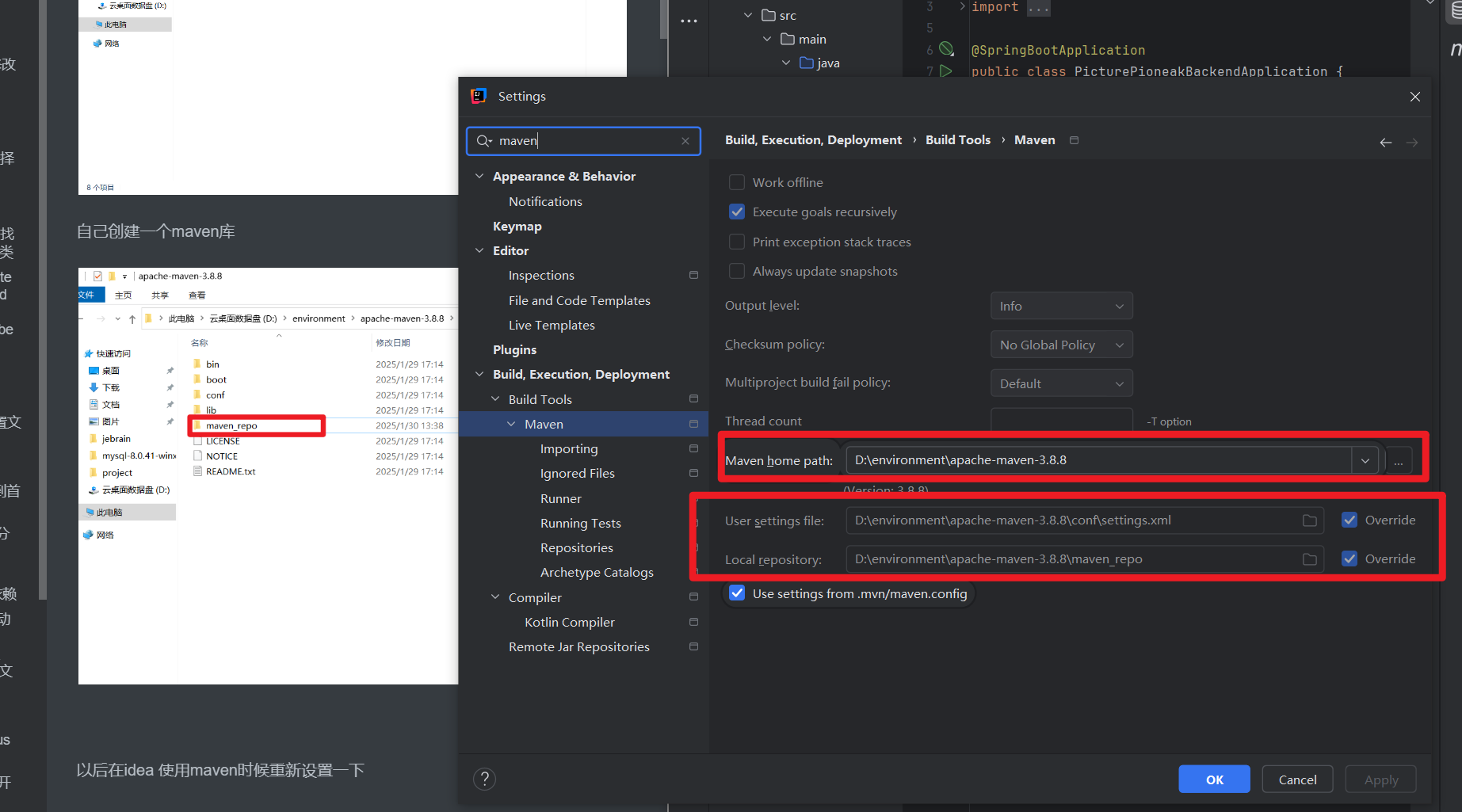Open Multiproject build fail policy dropdown
Screen dimensions: 1462x812
[1061, 384]
